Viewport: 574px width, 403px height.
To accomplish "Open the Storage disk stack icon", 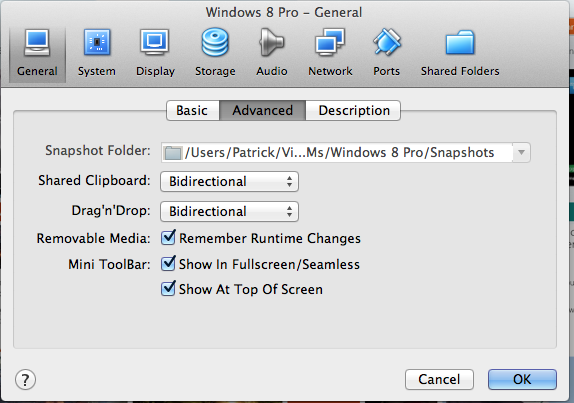I will pos(215,42).
